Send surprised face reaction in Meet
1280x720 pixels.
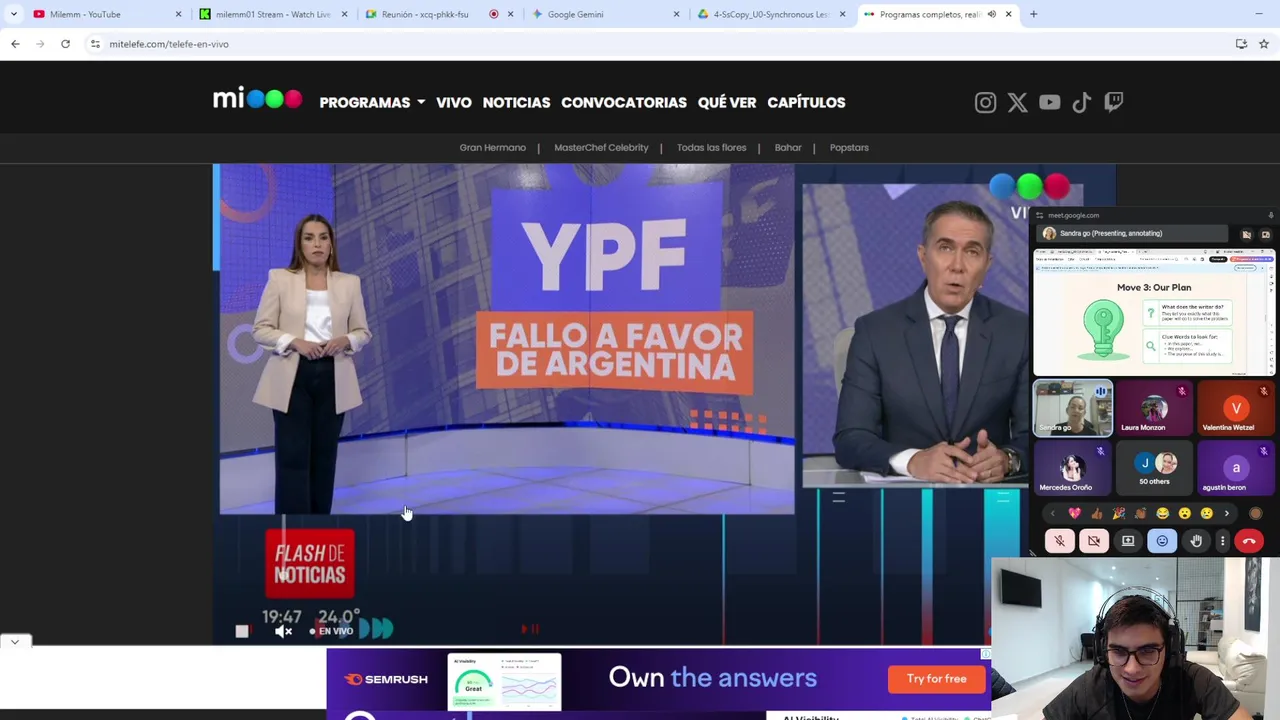click(1184, 514)
